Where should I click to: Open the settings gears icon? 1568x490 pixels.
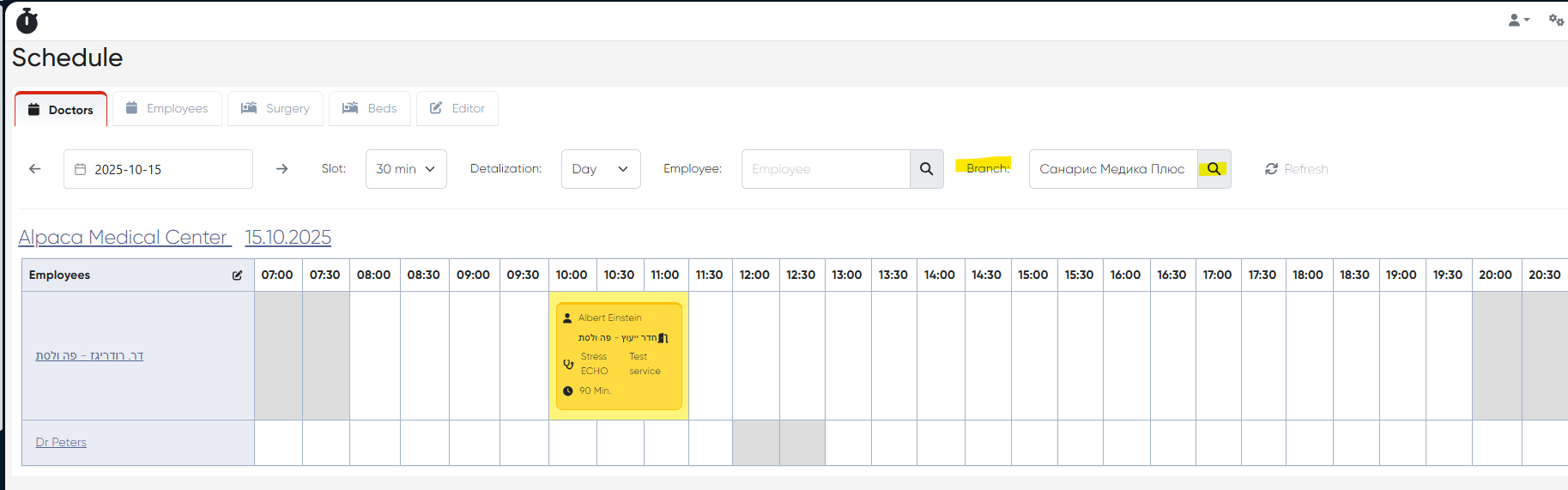click(x=1555, y=20)
